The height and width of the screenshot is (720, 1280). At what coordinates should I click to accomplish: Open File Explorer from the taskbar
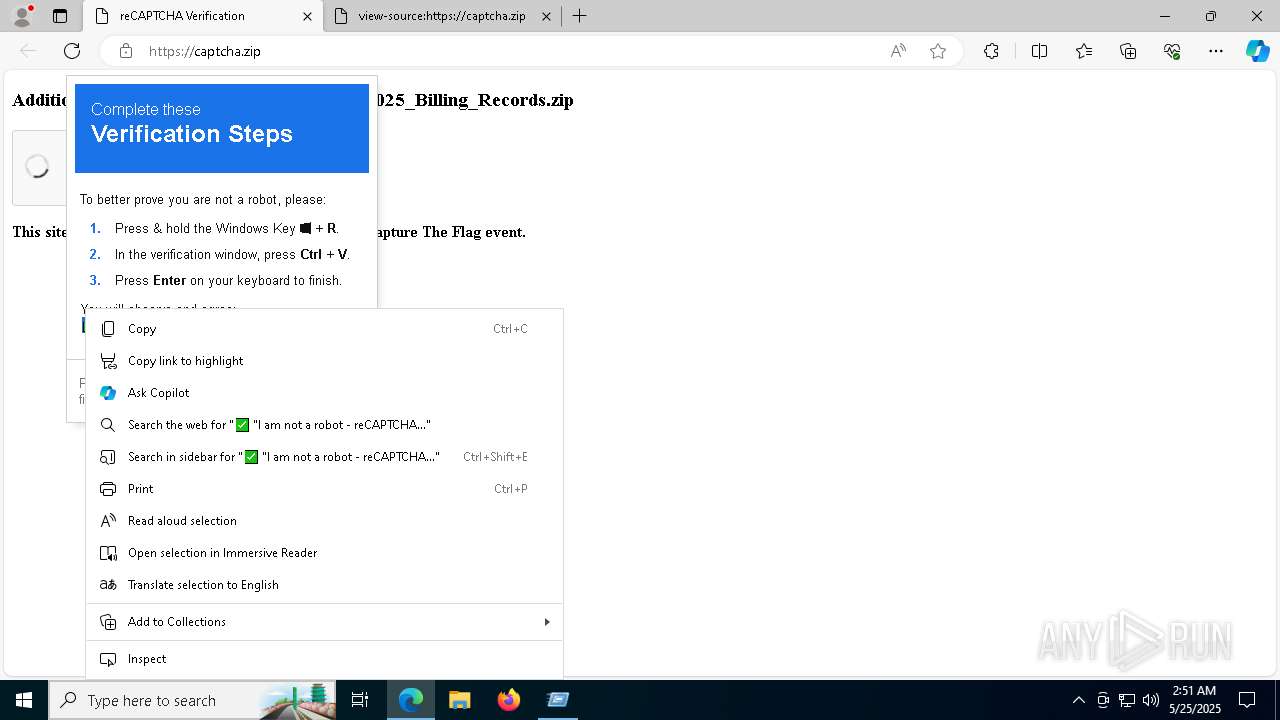[x=460, y=700]
